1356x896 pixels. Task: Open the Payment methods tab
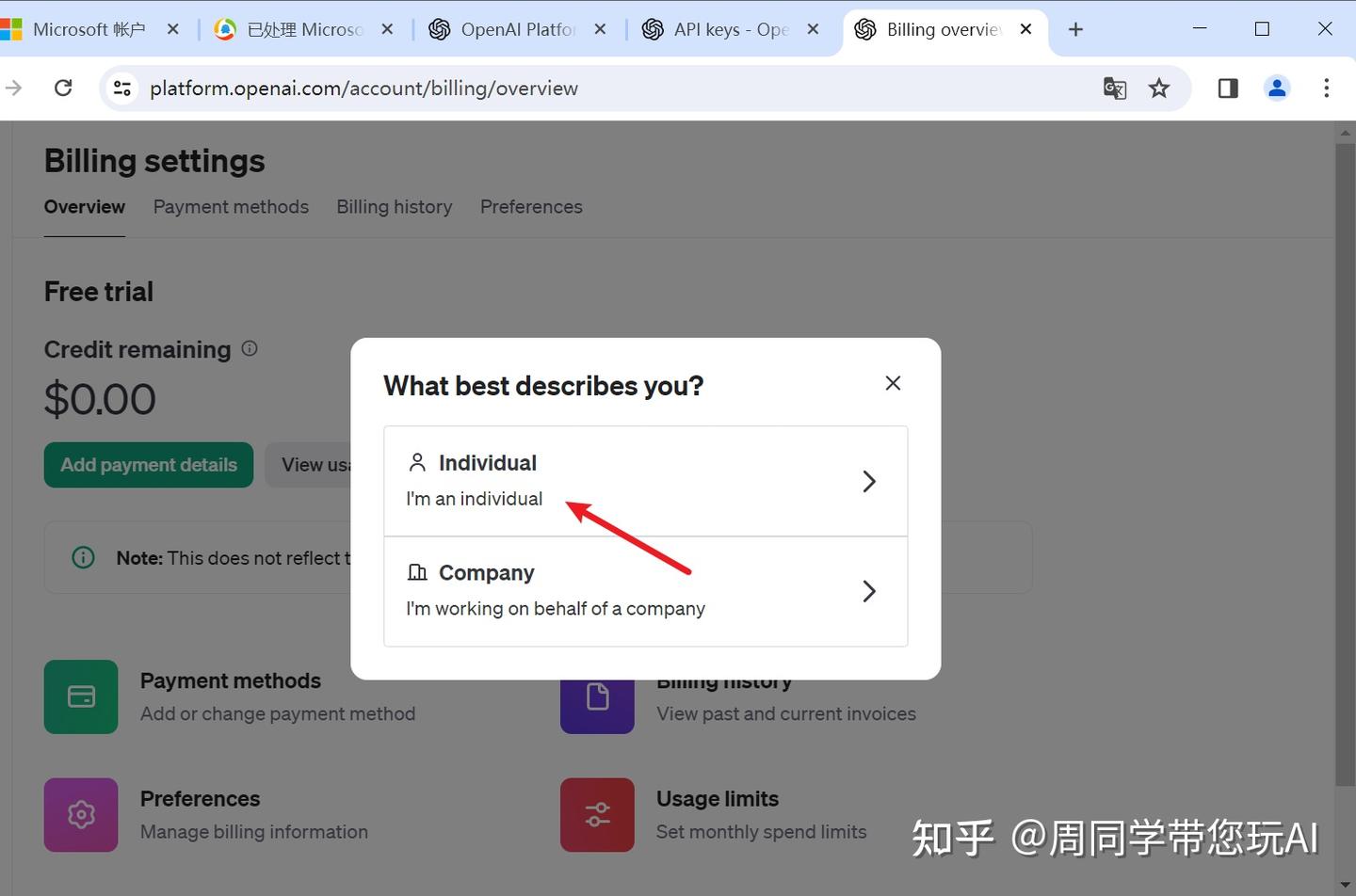click(231, 207)
